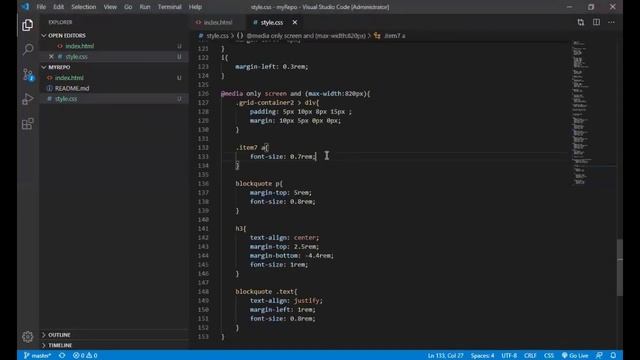Change encoding via UTF-8
Screen dimensions: 640x360
[x=509, y=356]
